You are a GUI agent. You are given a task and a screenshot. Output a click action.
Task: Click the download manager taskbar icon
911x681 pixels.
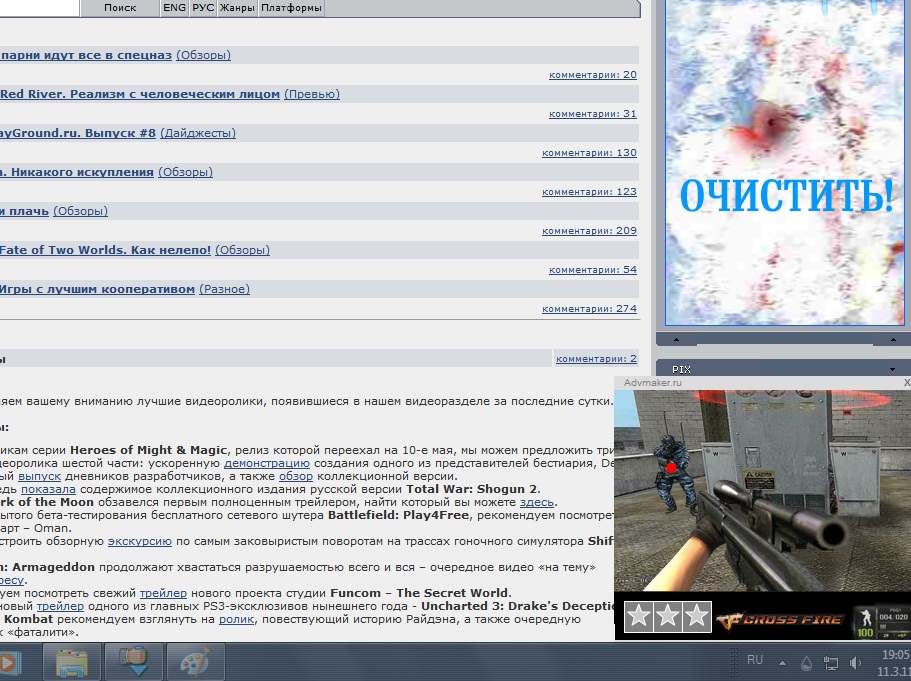tap(134, 662)
